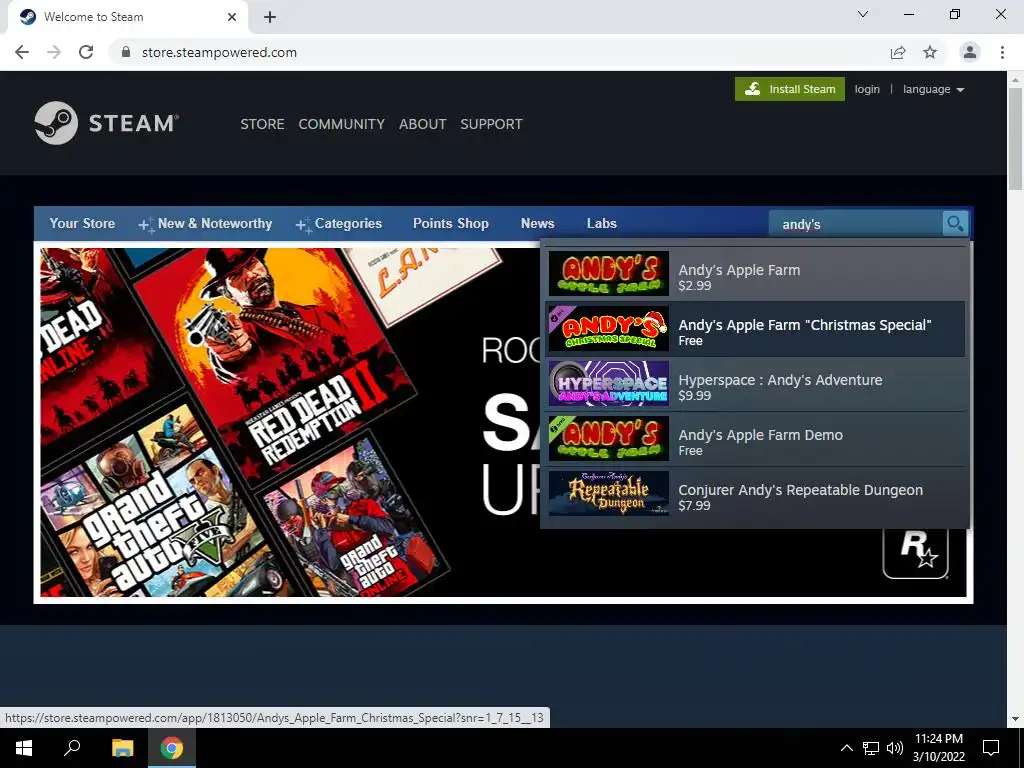Click the network tray icon
Viewport: 1024px width, 768px height.
(871, 748)
